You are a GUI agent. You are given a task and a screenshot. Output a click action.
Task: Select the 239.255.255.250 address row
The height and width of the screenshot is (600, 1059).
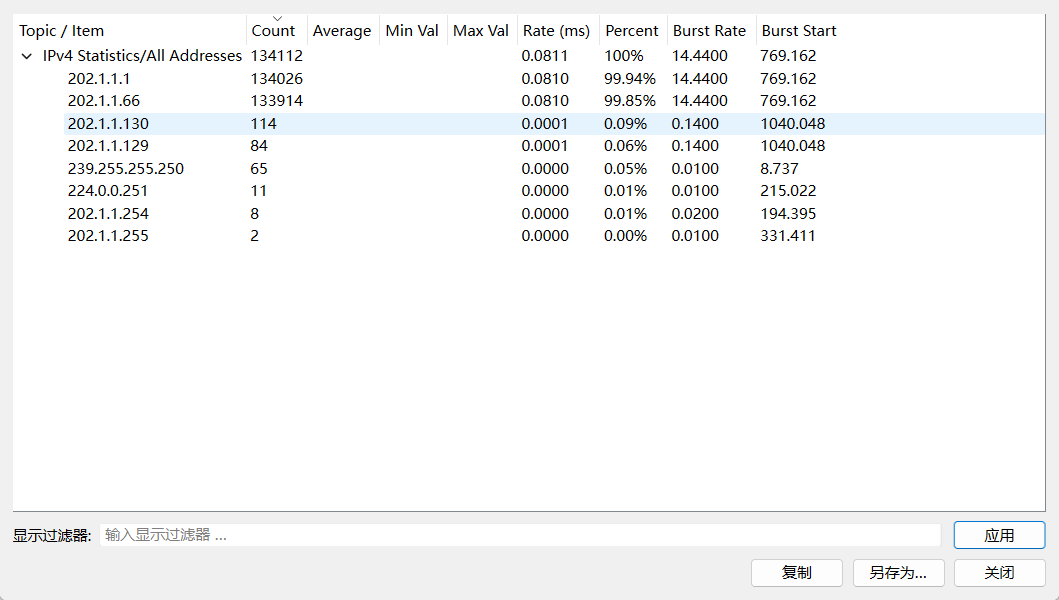click(x=529, y=169)
